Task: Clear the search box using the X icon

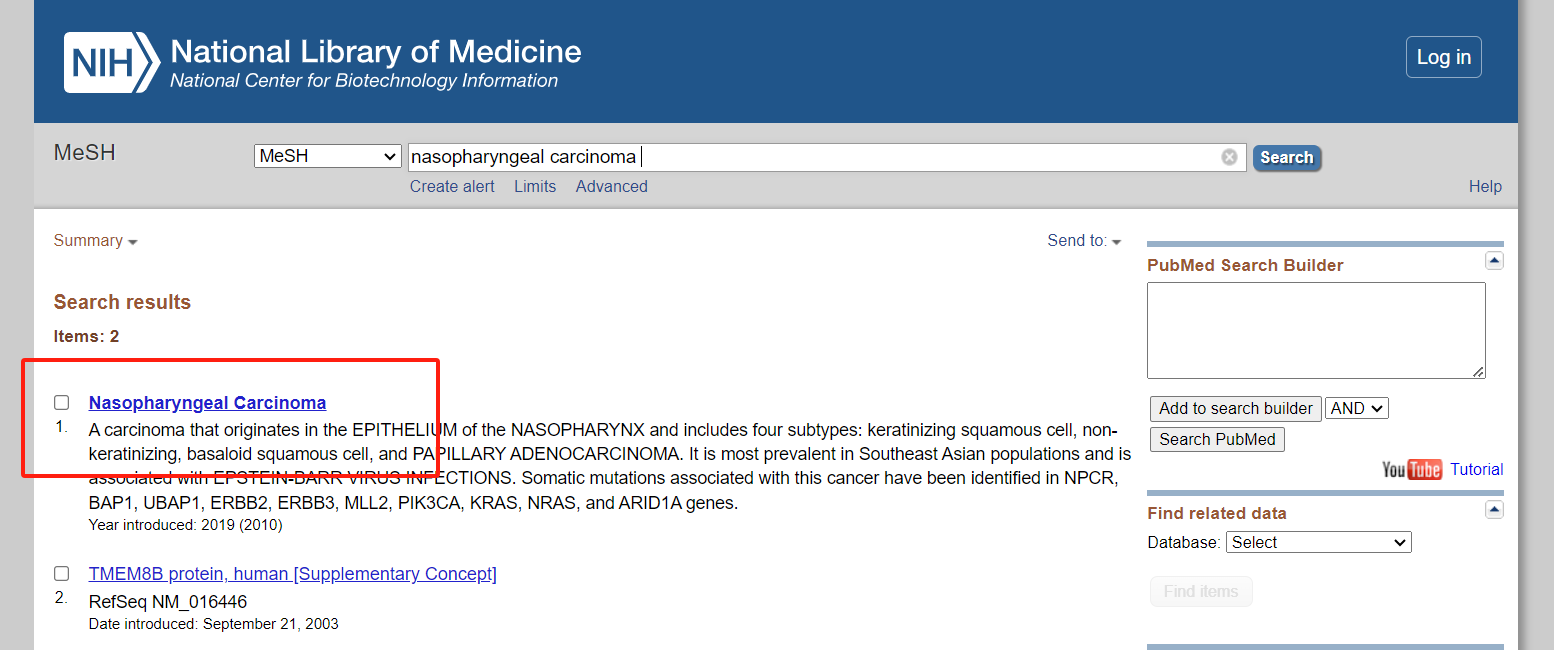Action: coord(1229,156)
